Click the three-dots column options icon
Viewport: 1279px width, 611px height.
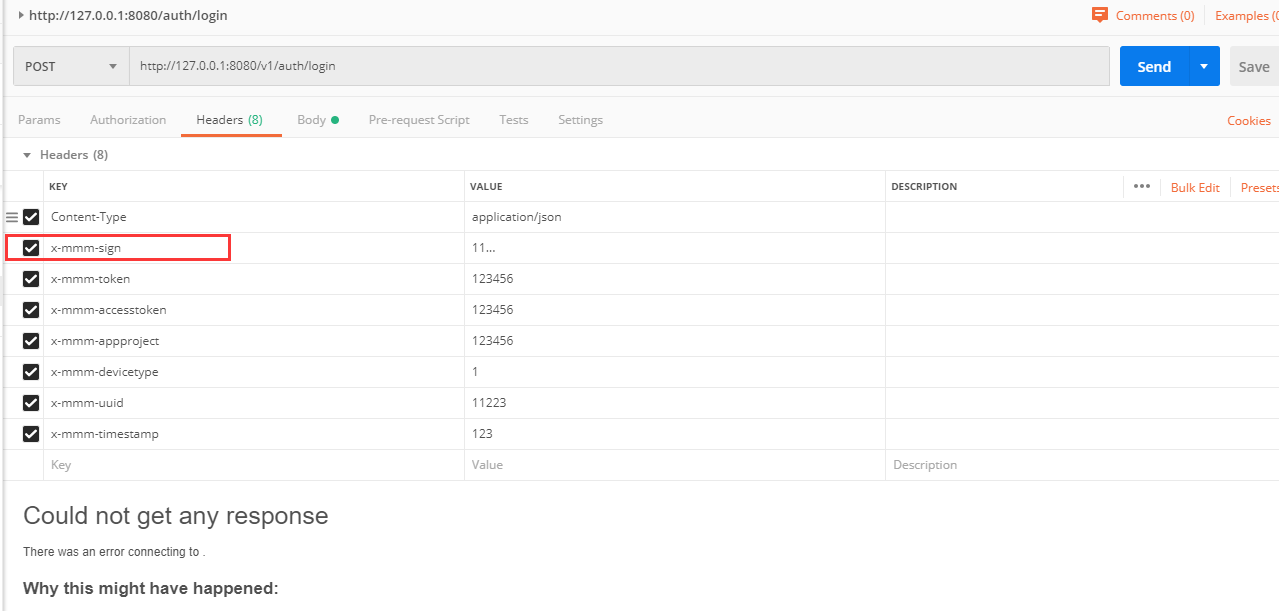coord(1142,186)
